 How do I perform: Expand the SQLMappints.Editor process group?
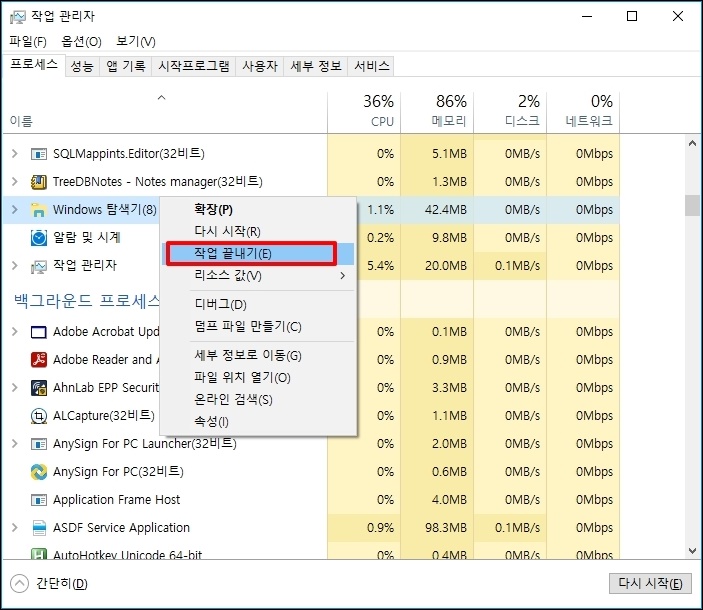click(15, 154)
